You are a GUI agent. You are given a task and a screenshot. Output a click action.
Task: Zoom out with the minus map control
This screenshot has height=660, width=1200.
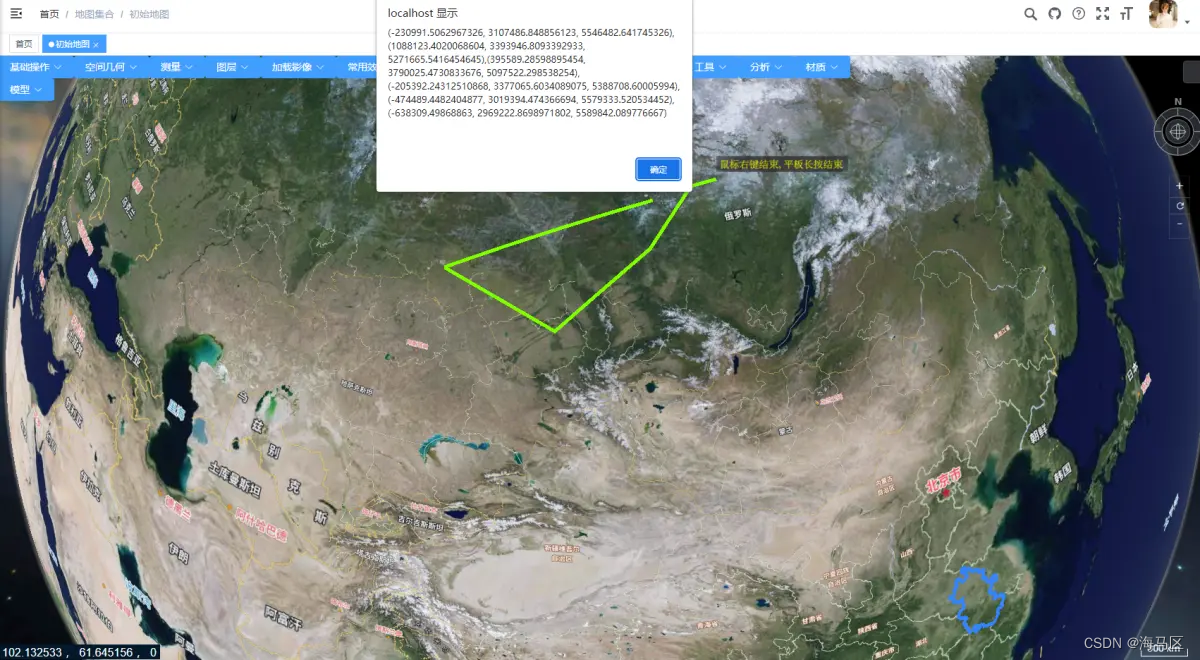[1179, 223]
